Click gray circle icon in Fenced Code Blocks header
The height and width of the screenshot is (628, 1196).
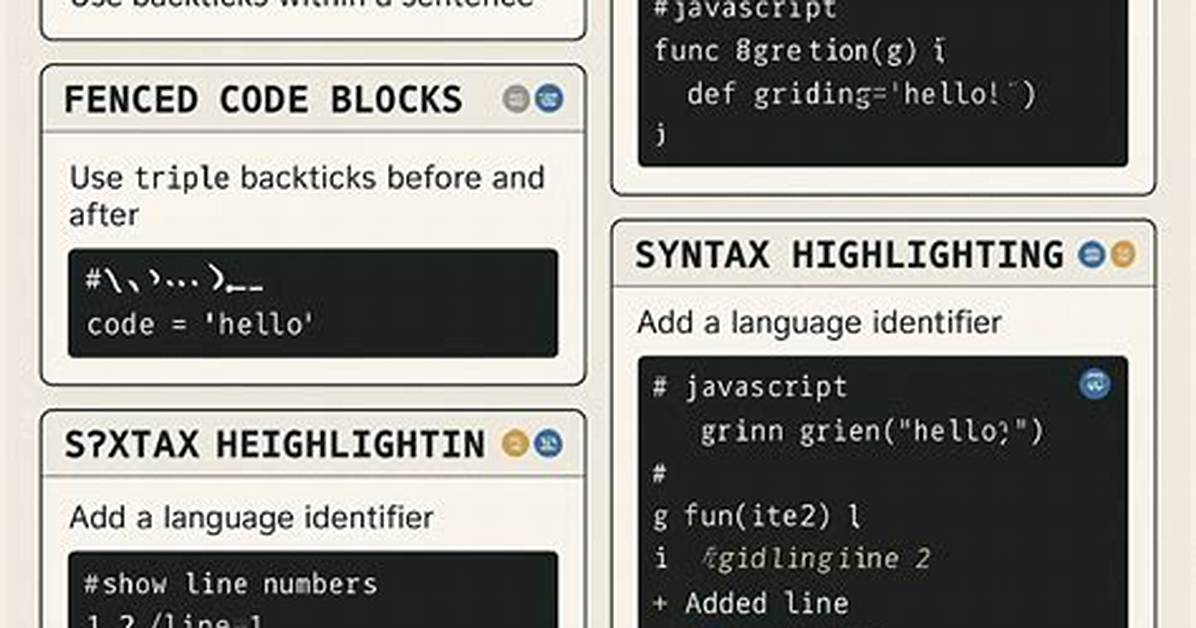point(516,99)
